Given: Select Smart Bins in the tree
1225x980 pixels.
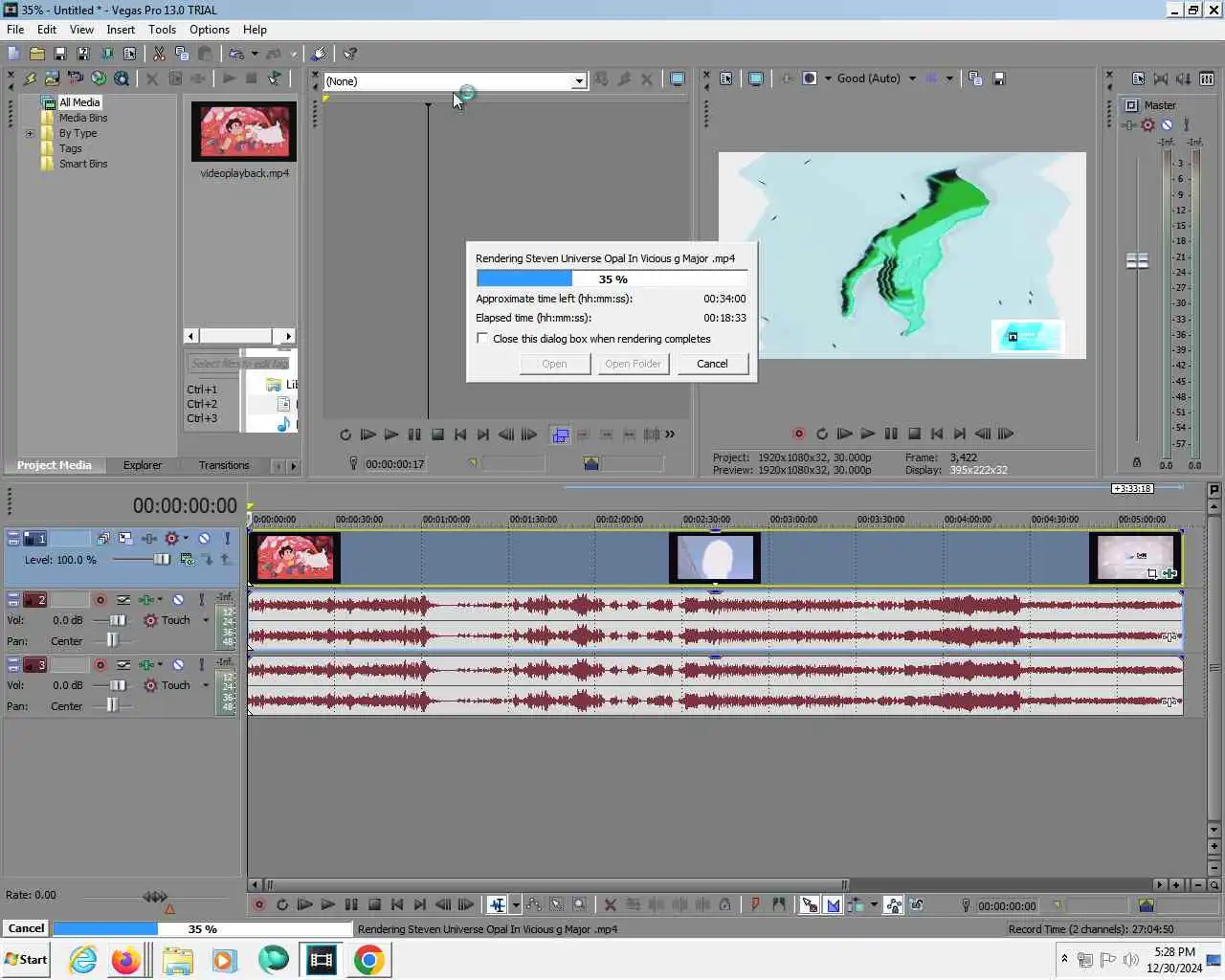Looking at the screenshot, I should pos(83,164).
